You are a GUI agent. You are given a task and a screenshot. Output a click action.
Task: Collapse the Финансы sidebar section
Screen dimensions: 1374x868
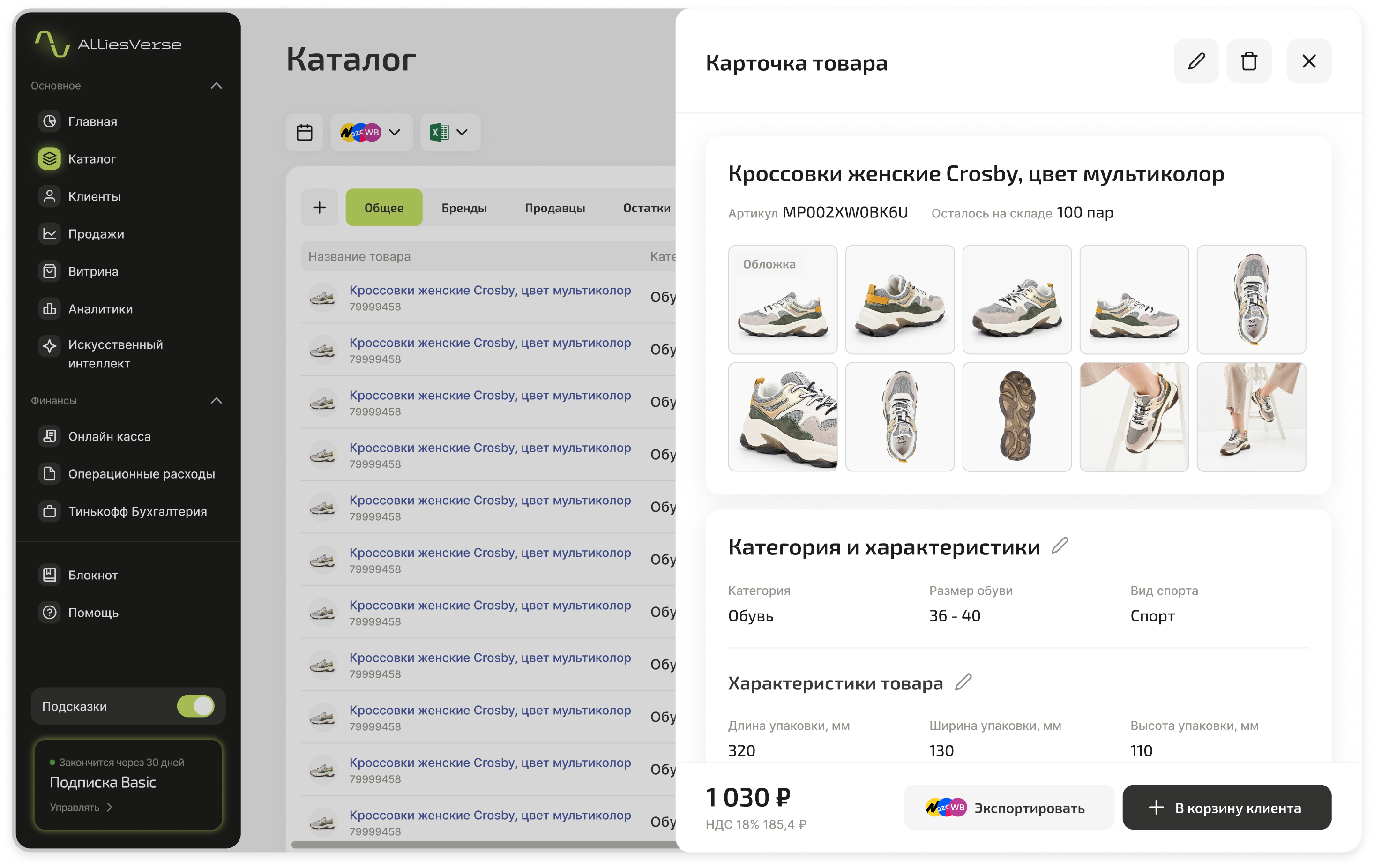[x=216, y=401]
